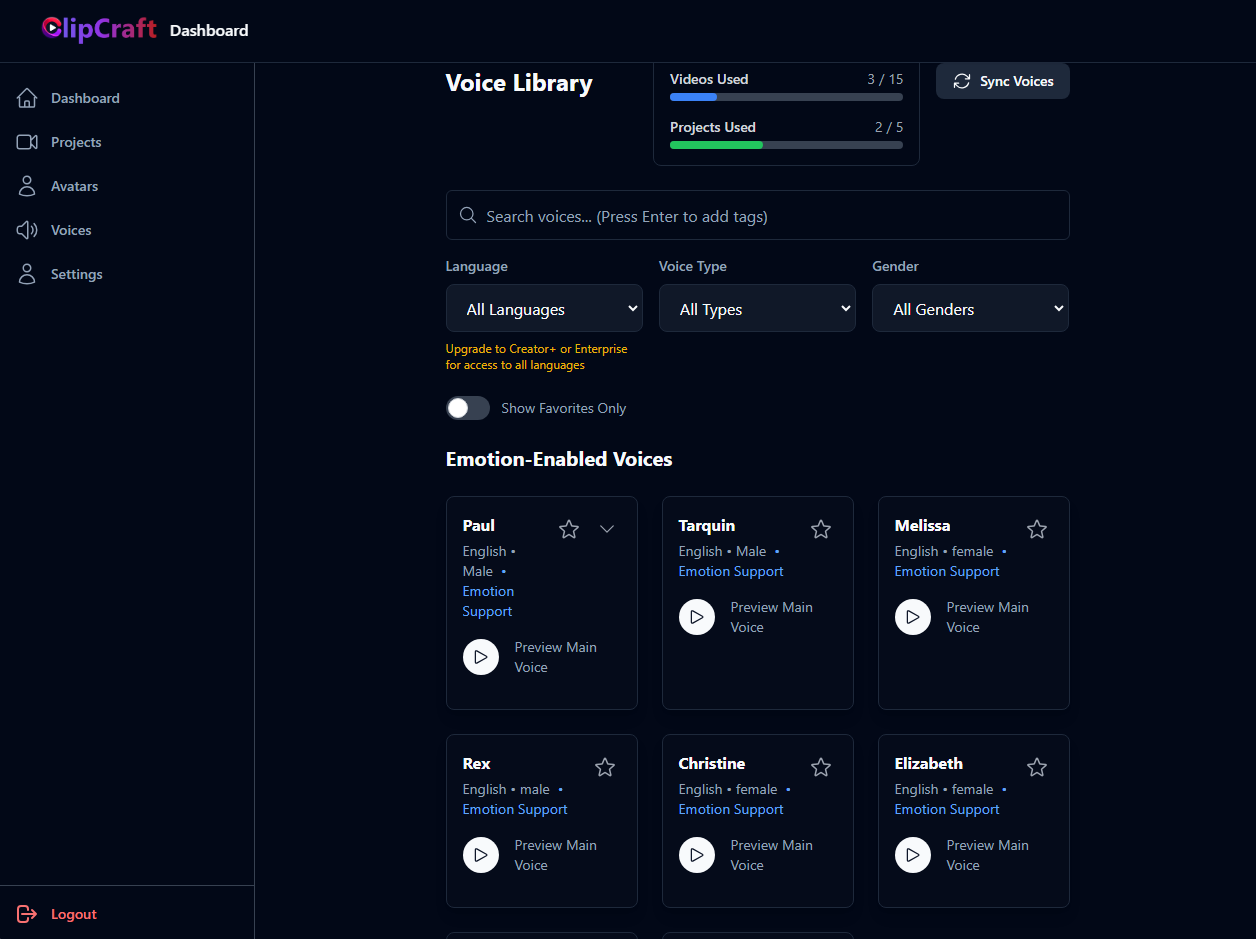Click Emotion Support on Christine's card

click(x=731, y=809)
